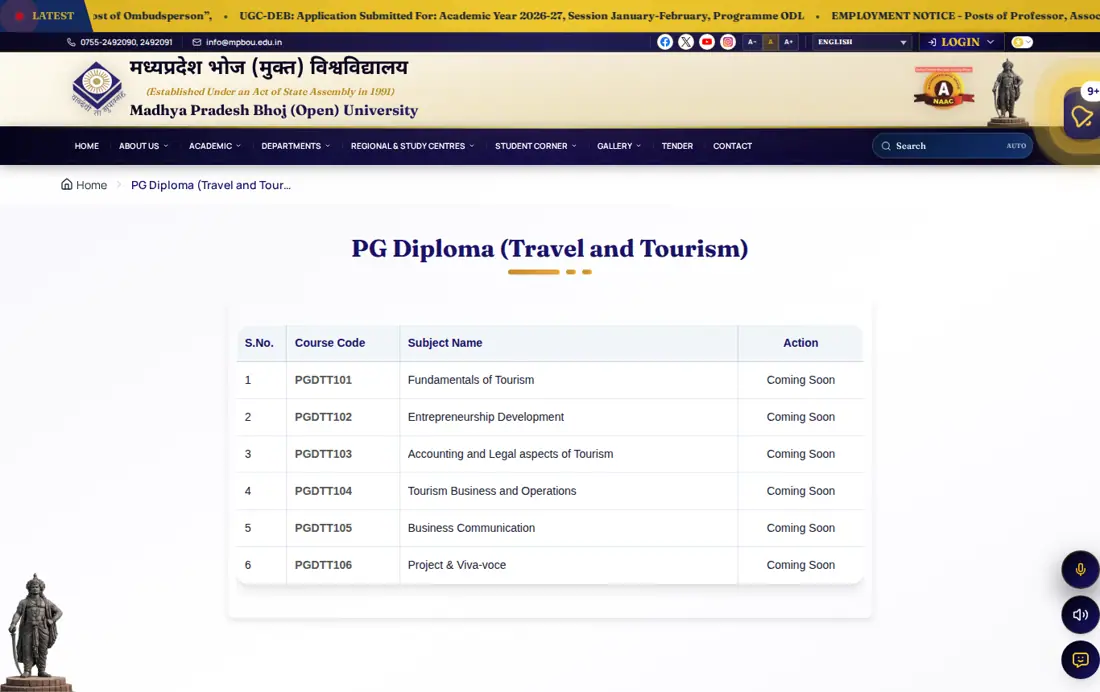
Task: Click the speaker read-aloud button
Action: pos(1080,615)
